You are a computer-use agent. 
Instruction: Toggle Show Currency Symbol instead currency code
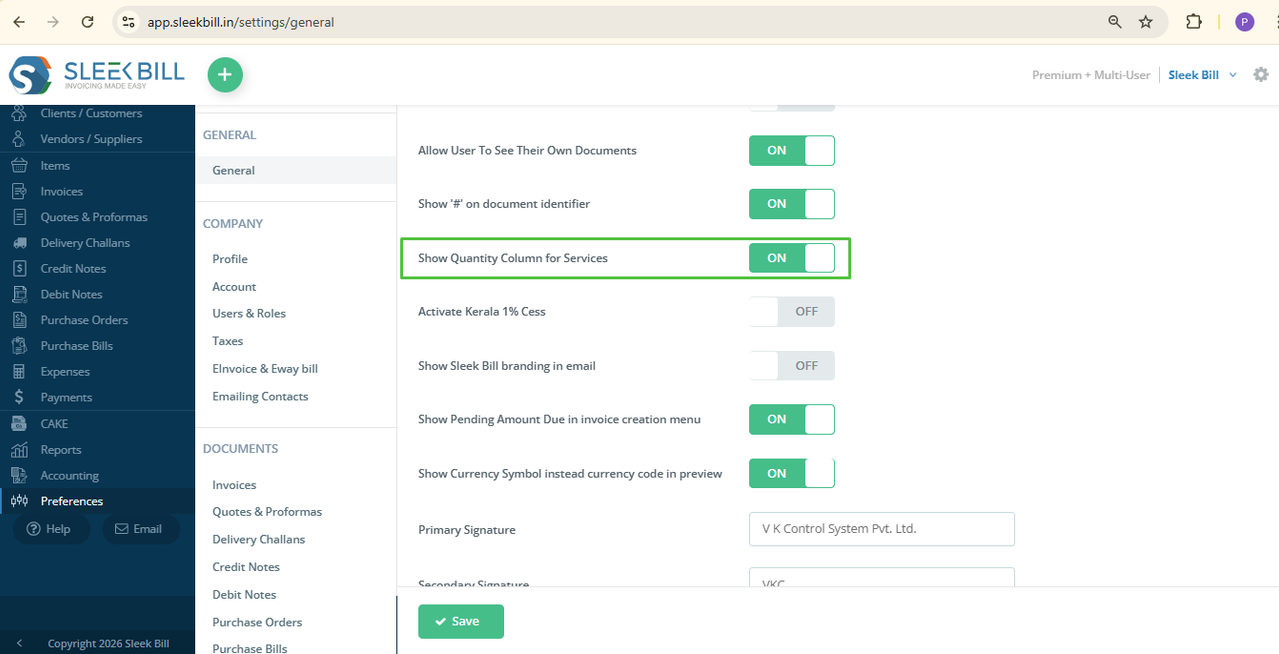[792, 473]
